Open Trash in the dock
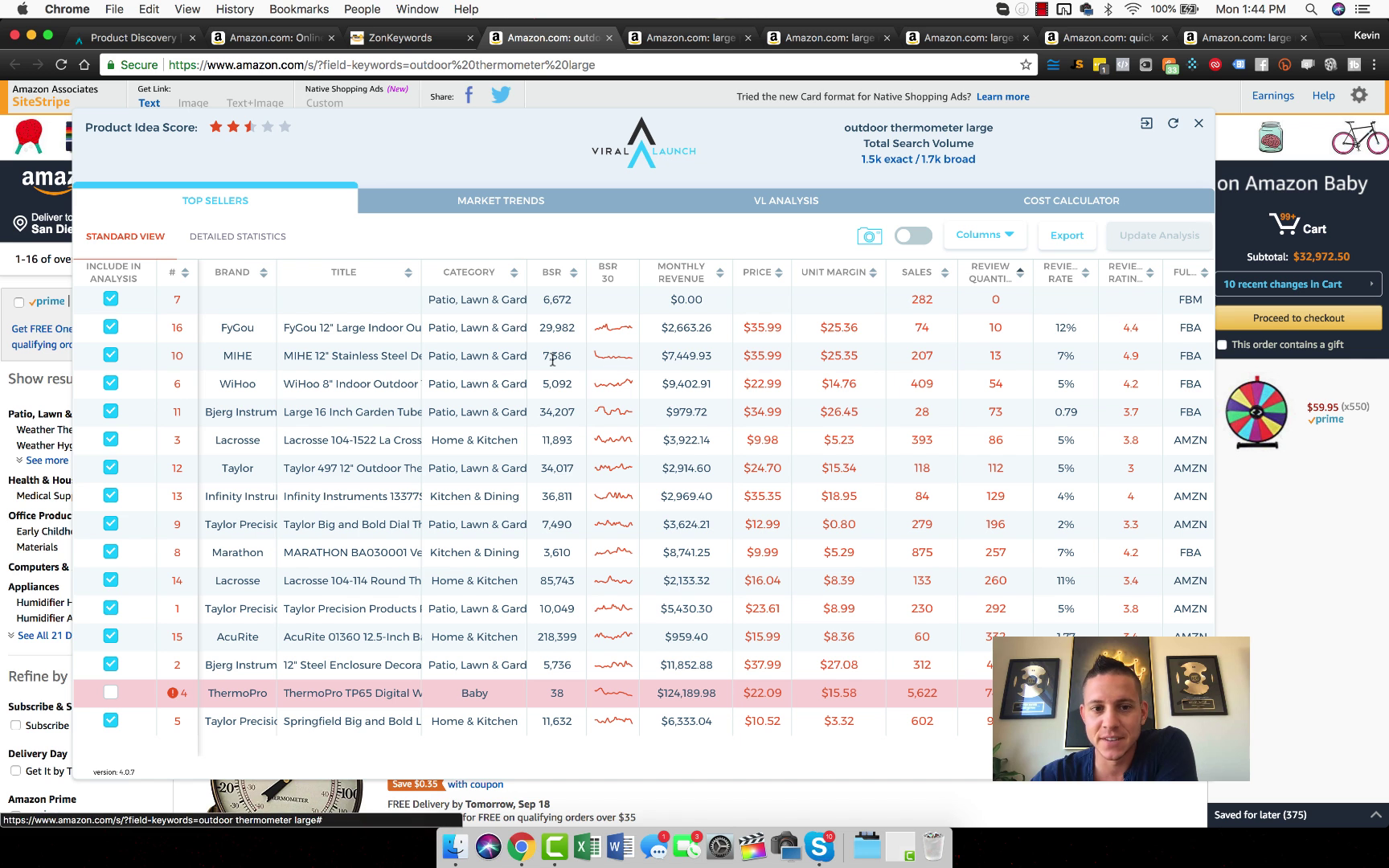 point(933,847)
